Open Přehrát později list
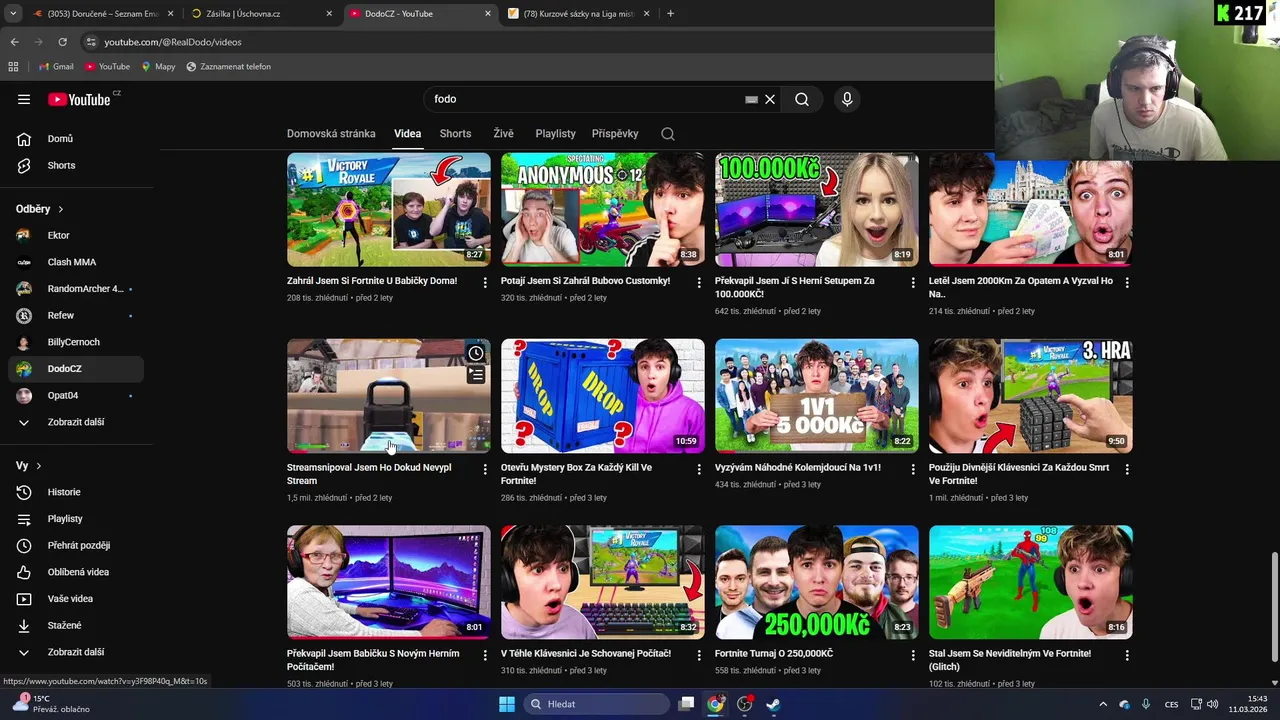Image resolution: width=1280 pixels, height=720 pixels. click(x=76, y=545)
